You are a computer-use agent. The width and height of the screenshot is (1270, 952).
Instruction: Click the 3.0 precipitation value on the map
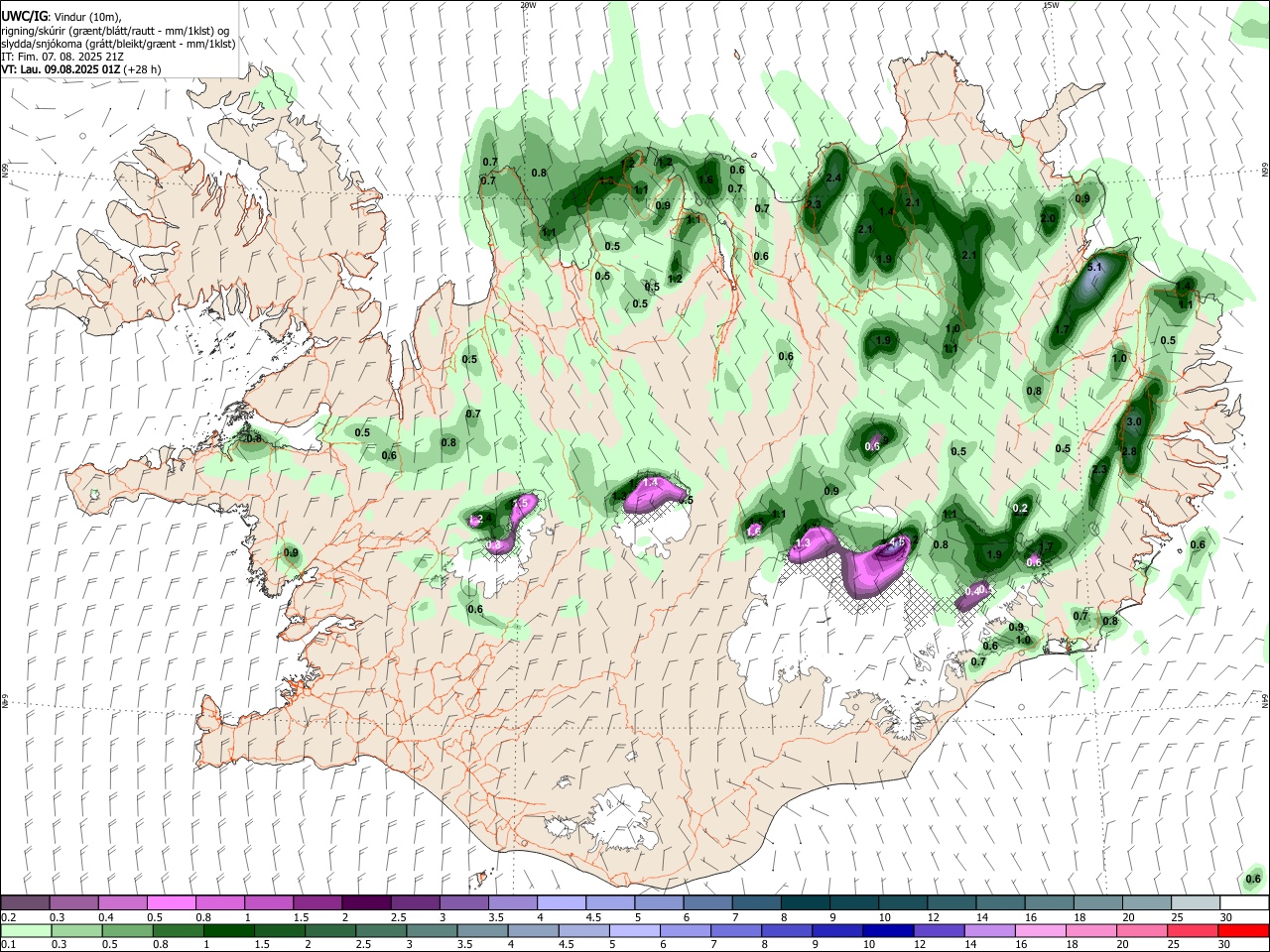tap(1135, 422)
